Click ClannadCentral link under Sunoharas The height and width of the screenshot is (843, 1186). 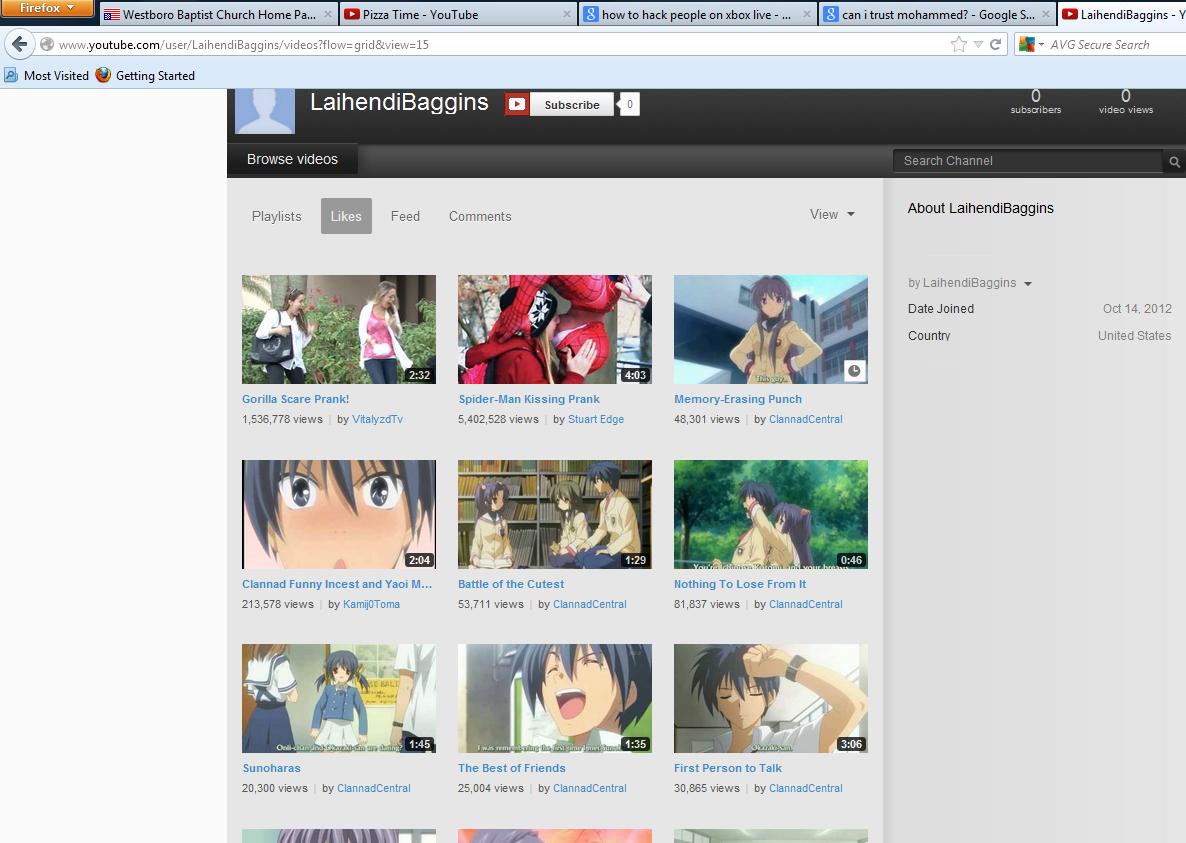coord(374,788)
